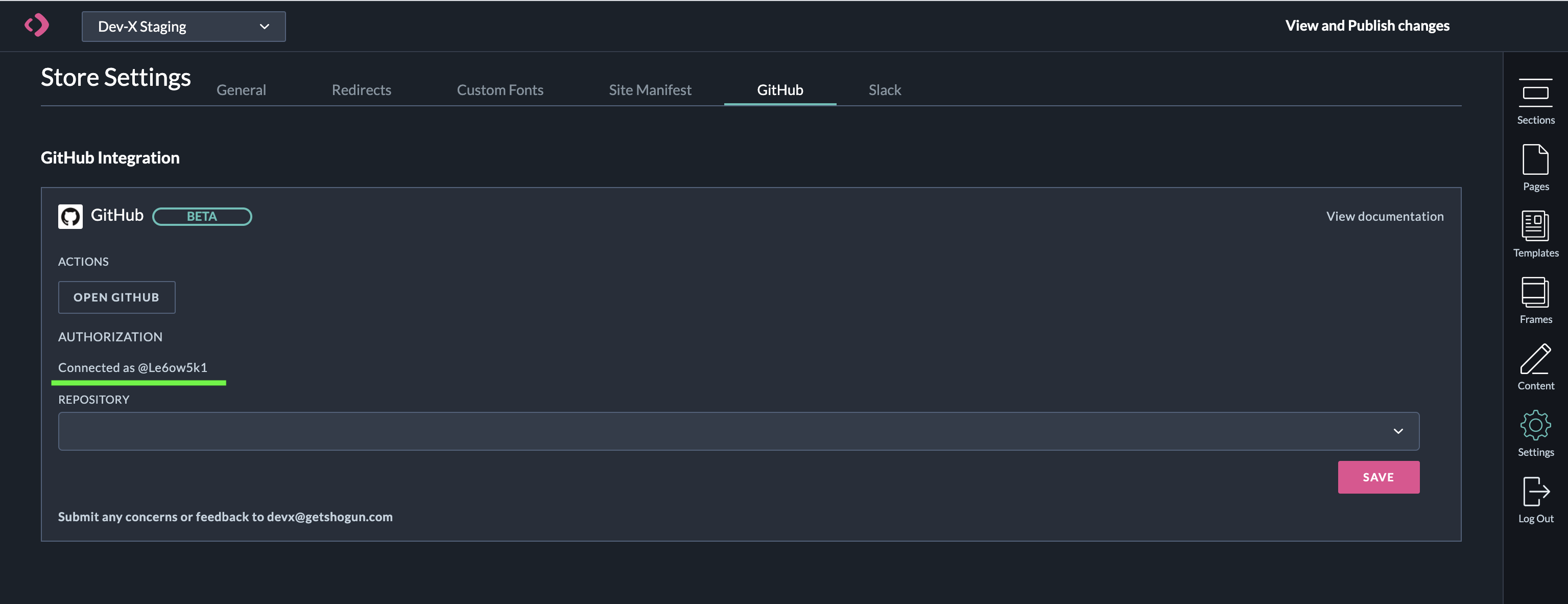
Task: Open the Dev-X Staging store dropdown
Action: pyautogui.click(x=183, y=27)
